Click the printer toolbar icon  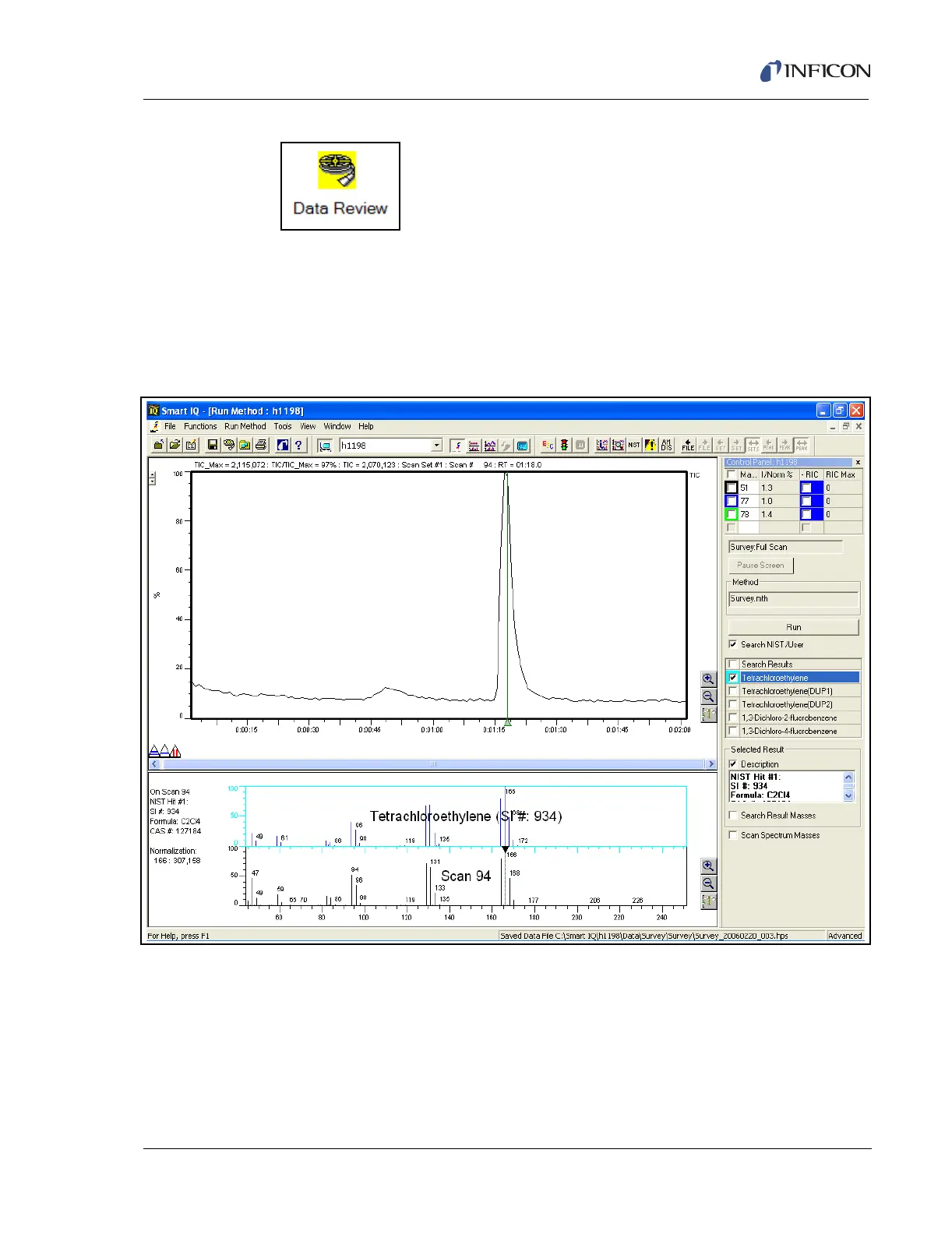[x=261, y=445]
